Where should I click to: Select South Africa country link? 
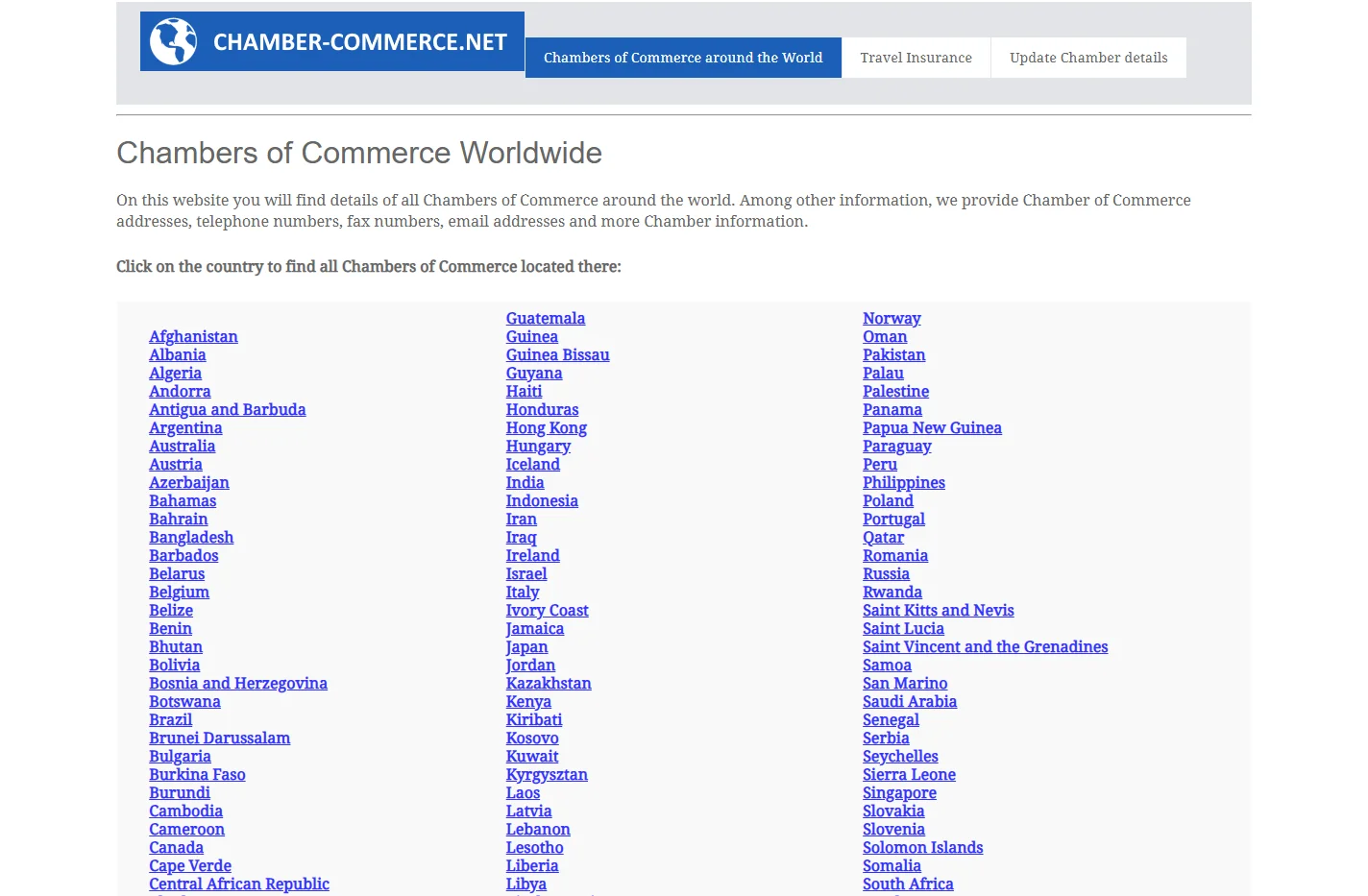pos(908,884)
